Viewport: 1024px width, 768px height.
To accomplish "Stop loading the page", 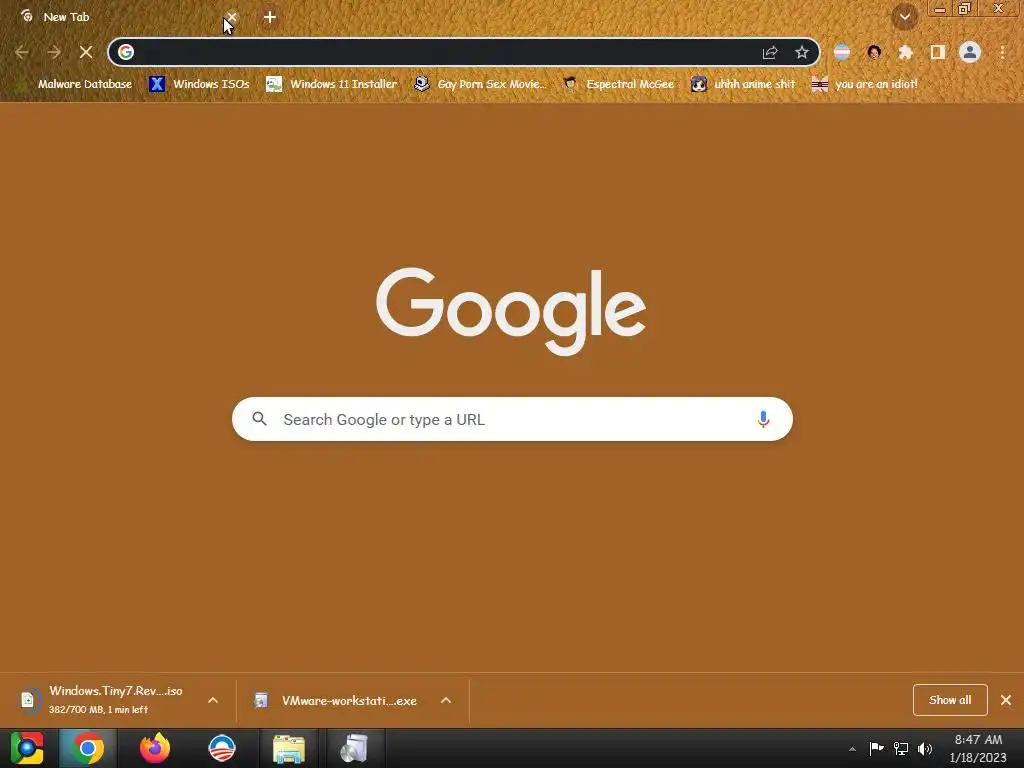I will coord(86,52).
